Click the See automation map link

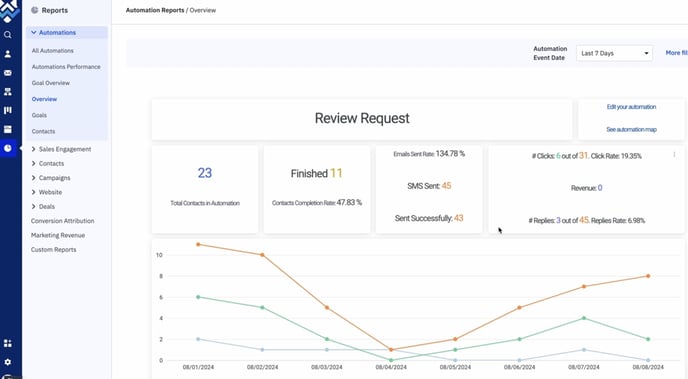coord(631,129)
